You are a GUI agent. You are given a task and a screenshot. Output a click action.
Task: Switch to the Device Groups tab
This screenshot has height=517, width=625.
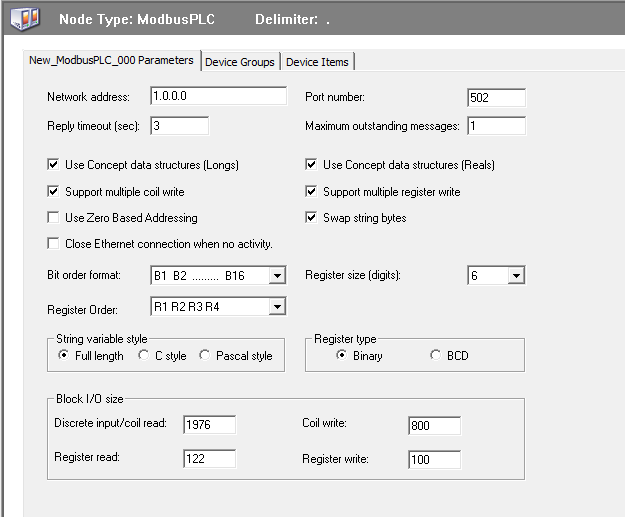(x=239, y=62)
